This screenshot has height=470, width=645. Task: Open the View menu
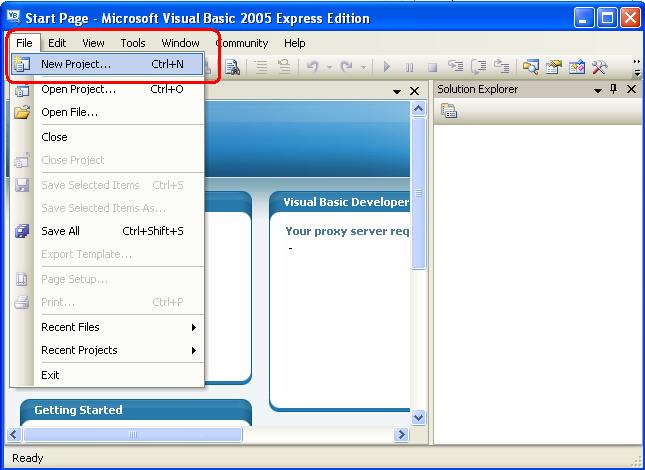pyautogui.click(x=93, y=43)
